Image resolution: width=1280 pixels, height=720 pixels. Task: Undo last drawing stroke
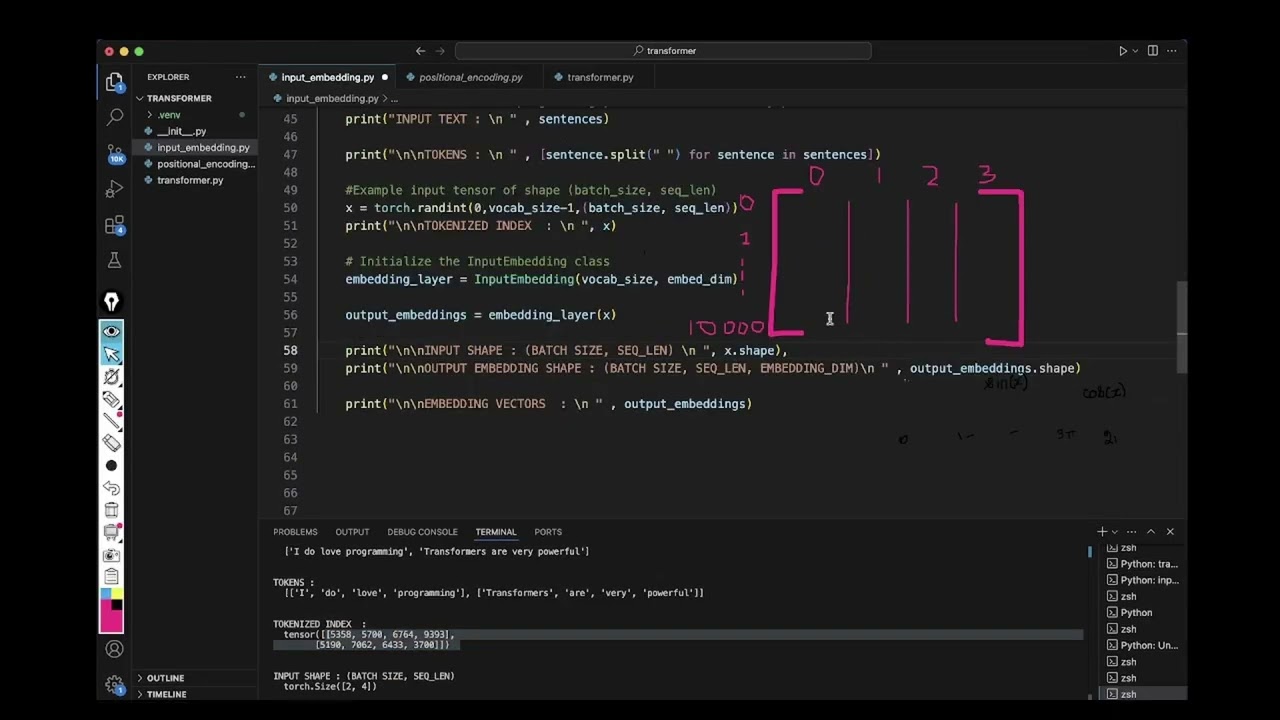click(111, 488)
